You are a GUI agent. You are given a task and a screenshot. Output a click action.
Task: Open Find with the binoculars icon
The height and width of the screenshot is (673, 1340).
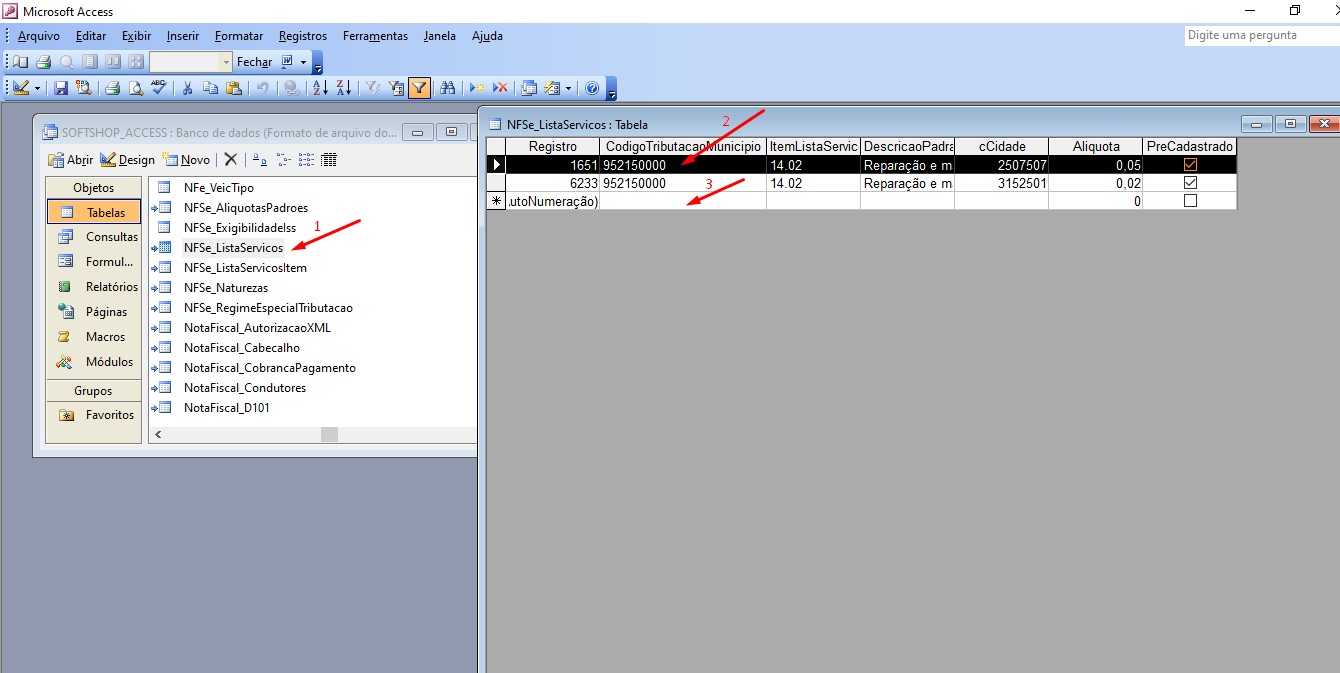[448, 88]
